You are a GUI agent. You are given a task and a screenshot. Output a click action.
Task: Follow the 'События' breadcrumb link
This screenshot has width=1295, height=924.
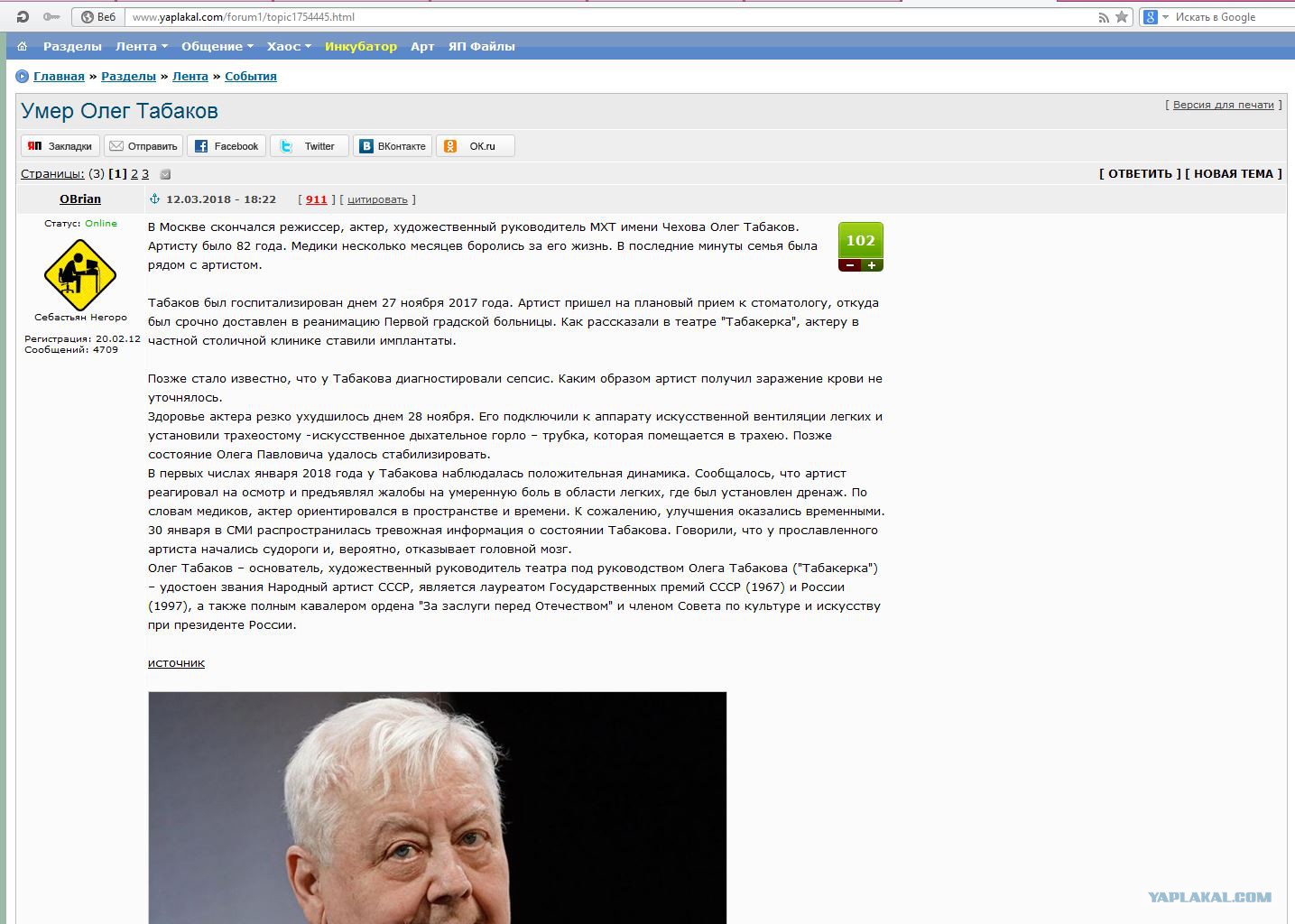tap(251, 77)
